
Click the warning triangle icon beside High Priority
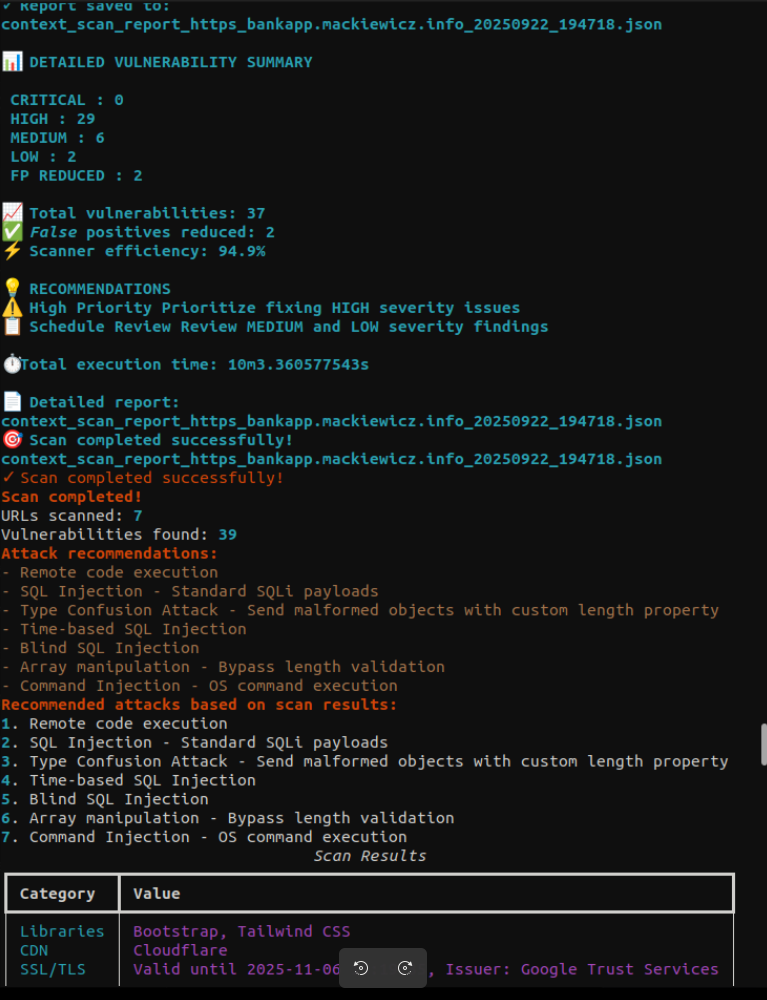(x=12, y=308)
